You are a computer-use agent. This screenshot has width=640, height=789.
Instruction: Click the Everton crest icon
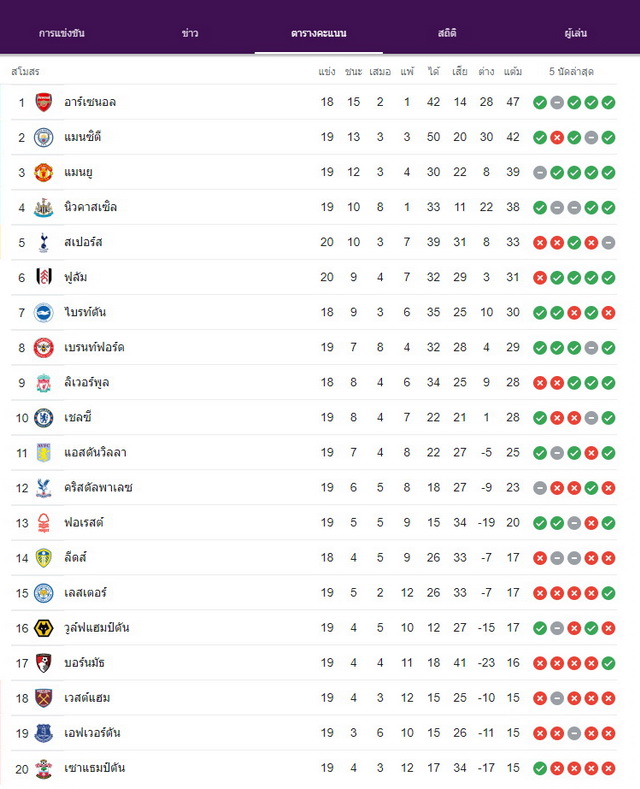pos(44,733)
